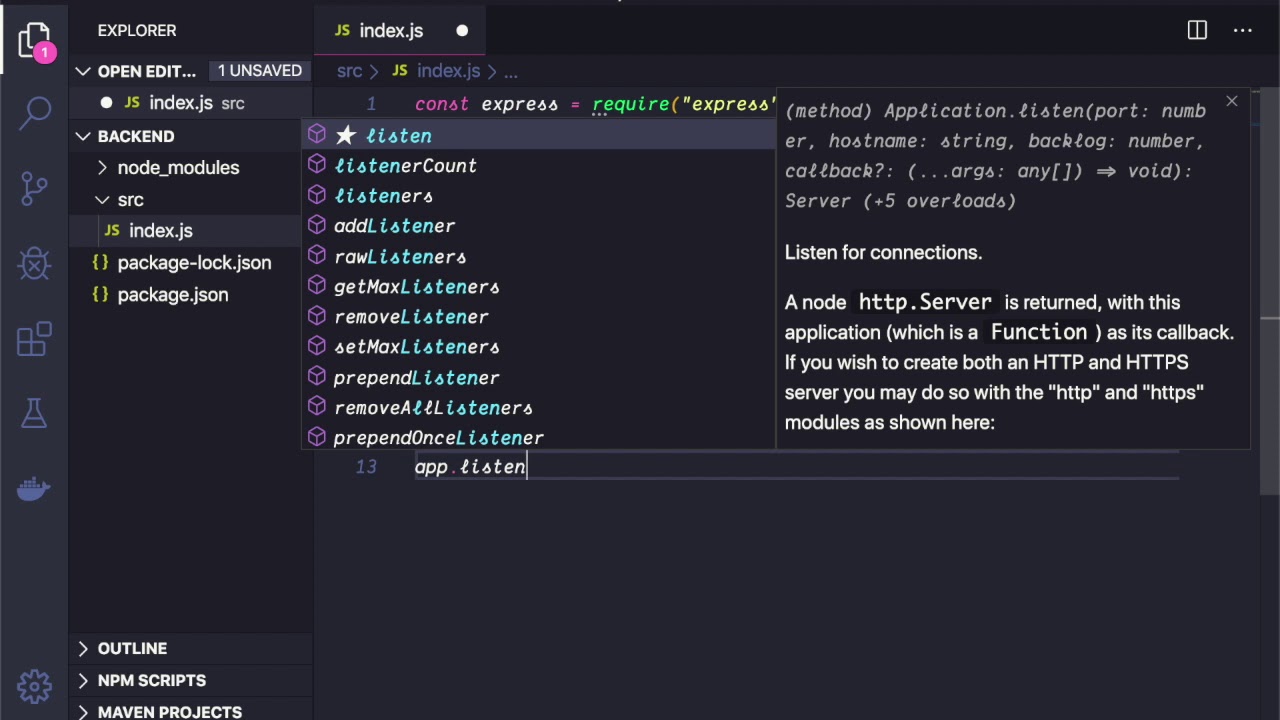Open package.json in the file tree

[172, 295]
